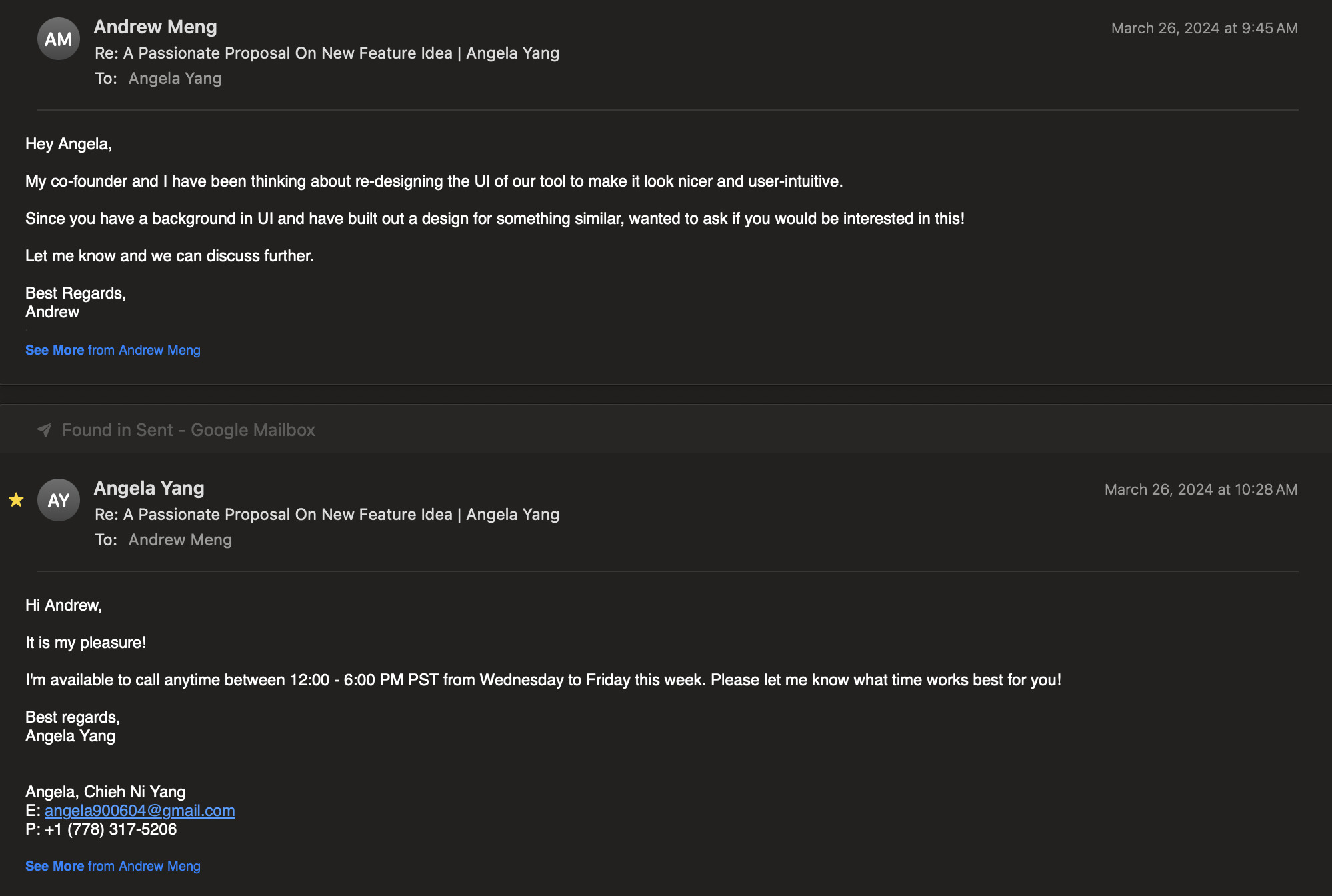This screenshot has width=1332, height=896.
Task: Select sender name Andrew Meng in first email header
Action: [x=155, y=27]
